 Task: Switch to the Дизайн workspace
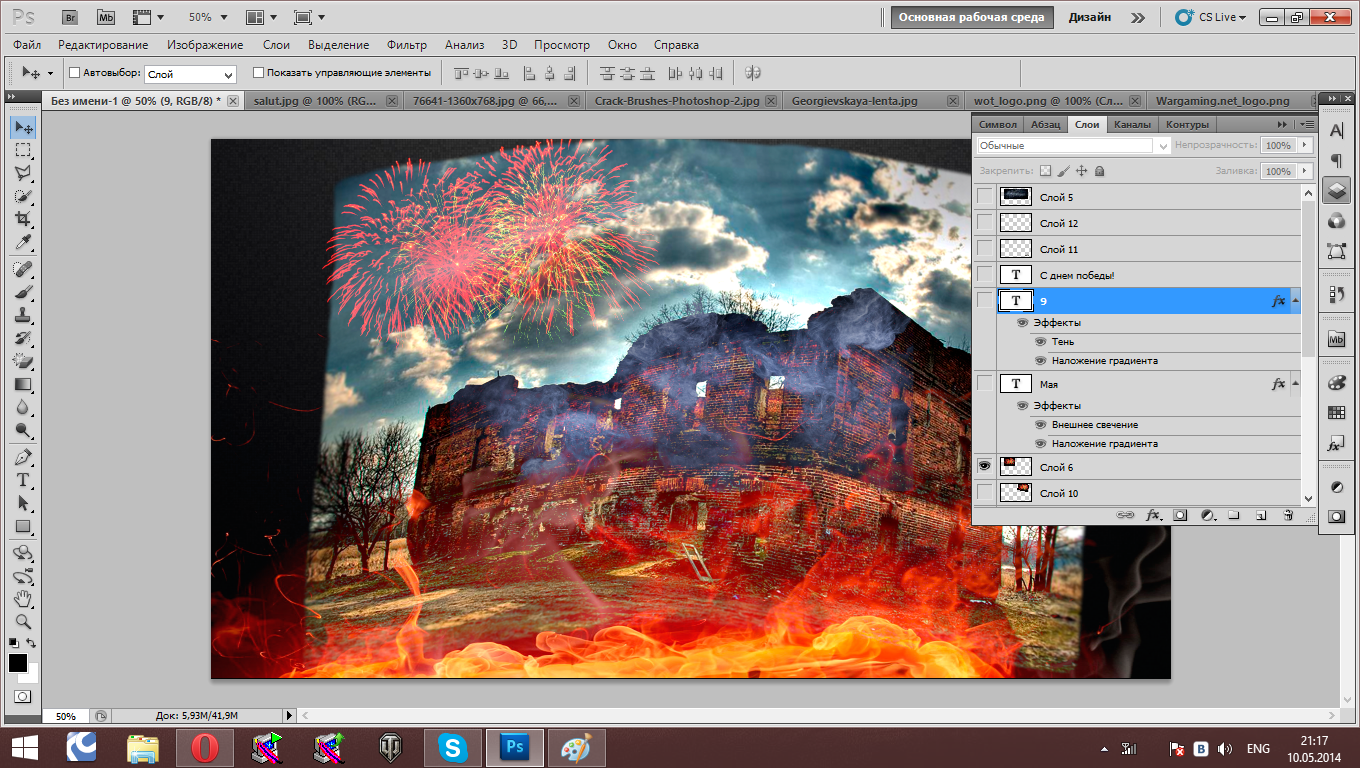(1090, 17)
